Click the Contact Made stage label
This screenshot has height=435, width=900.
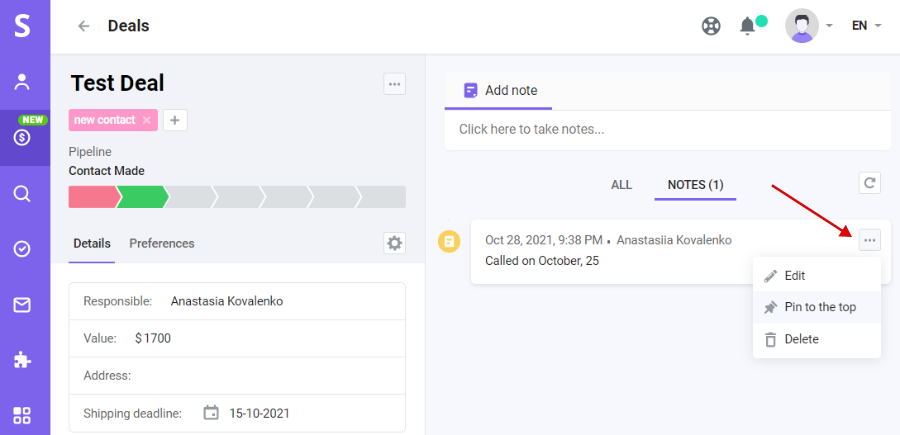point(107,171)
